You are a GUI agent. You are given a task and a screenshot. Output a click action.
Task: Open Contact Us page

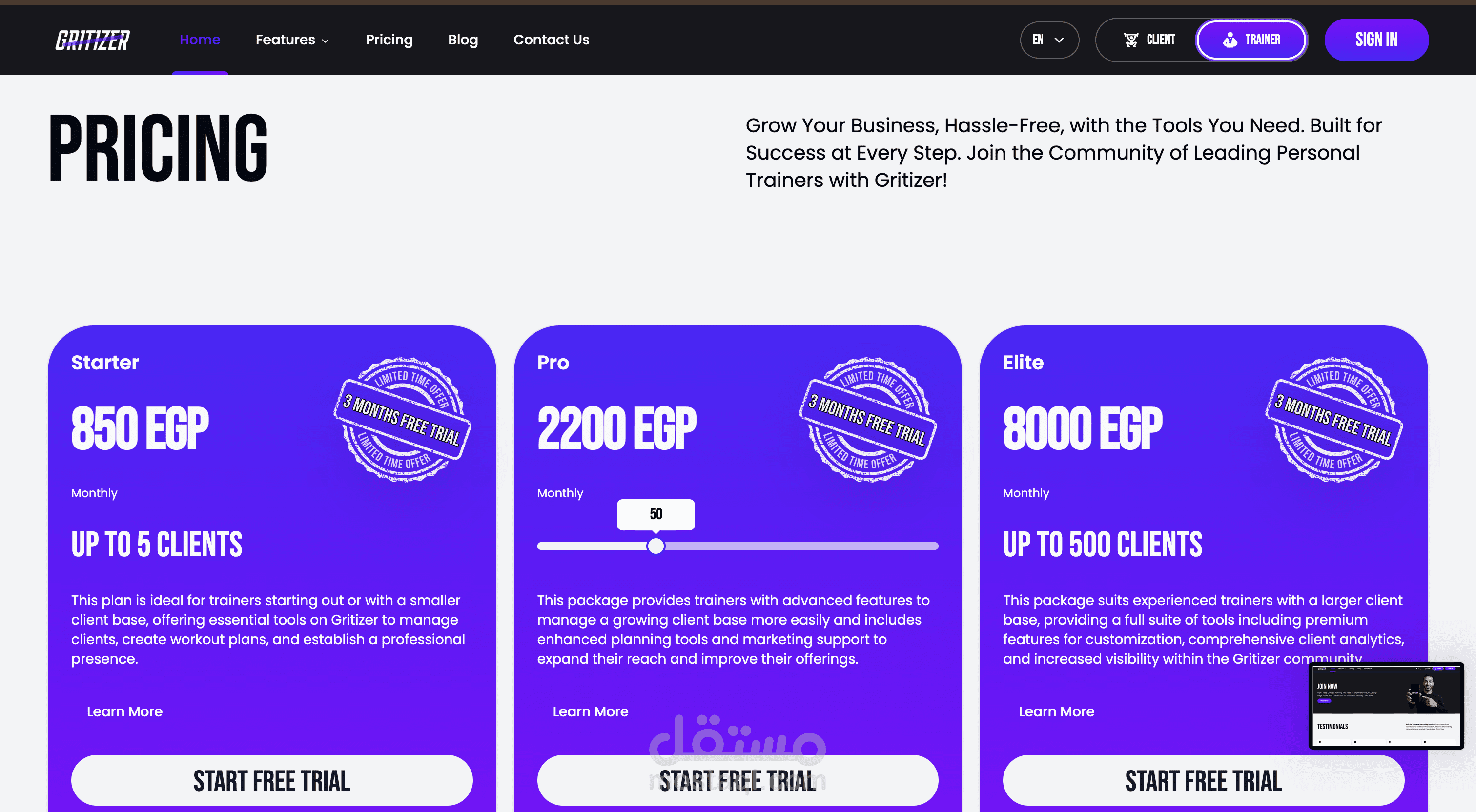(x=551, y=40)
